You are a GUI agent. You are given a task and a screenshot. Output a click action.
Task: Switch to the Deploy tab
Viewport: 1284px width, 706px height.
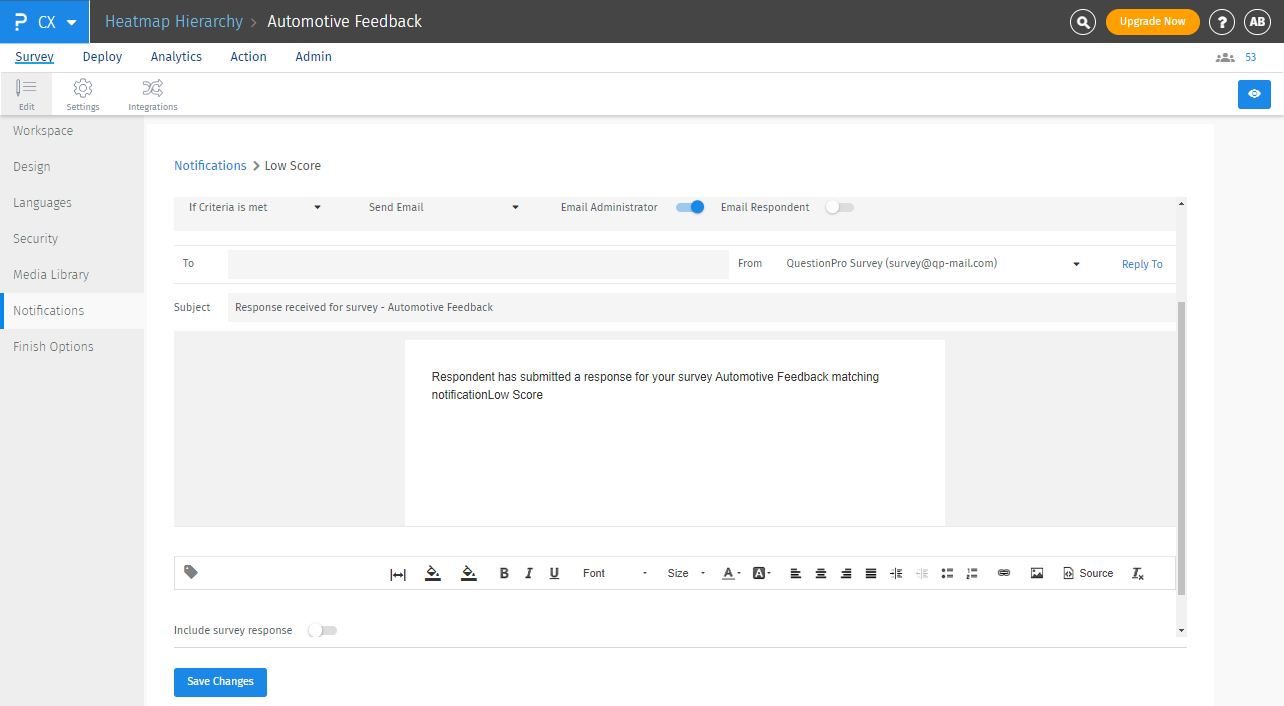(x=102, y=57)
